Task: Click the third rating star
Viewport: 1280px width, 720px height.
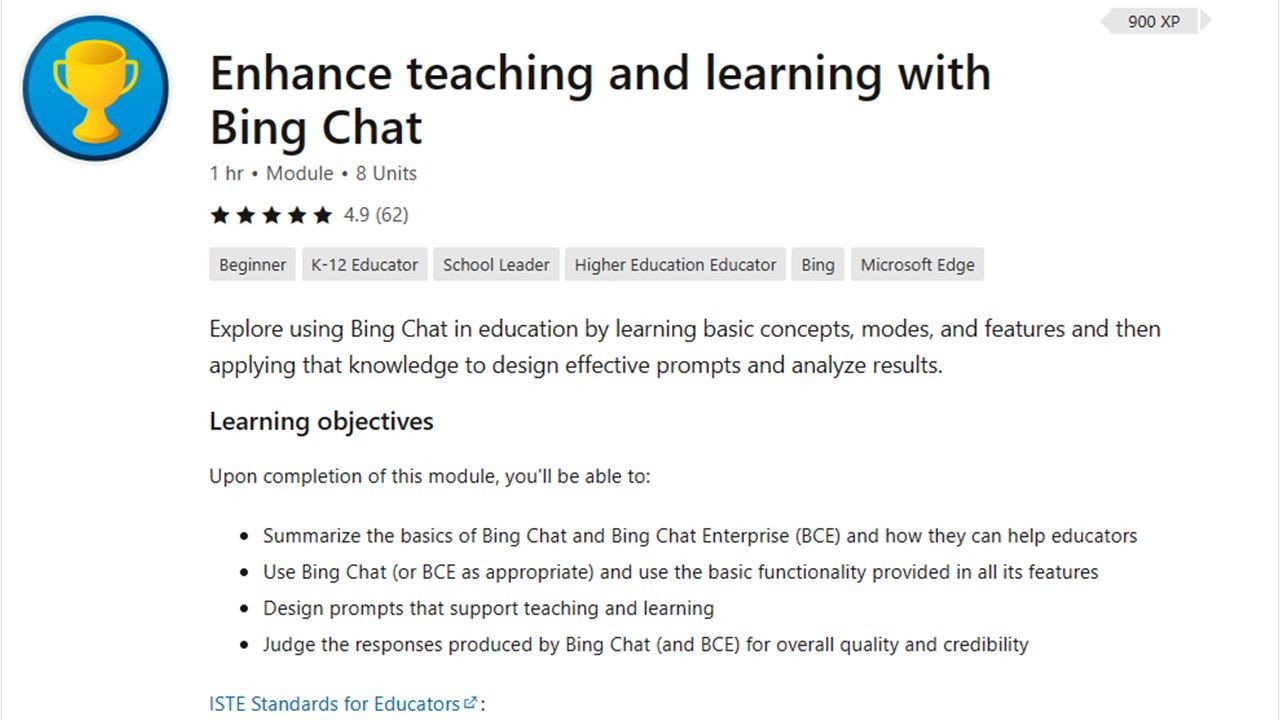Action: click(x=271, y=215)
